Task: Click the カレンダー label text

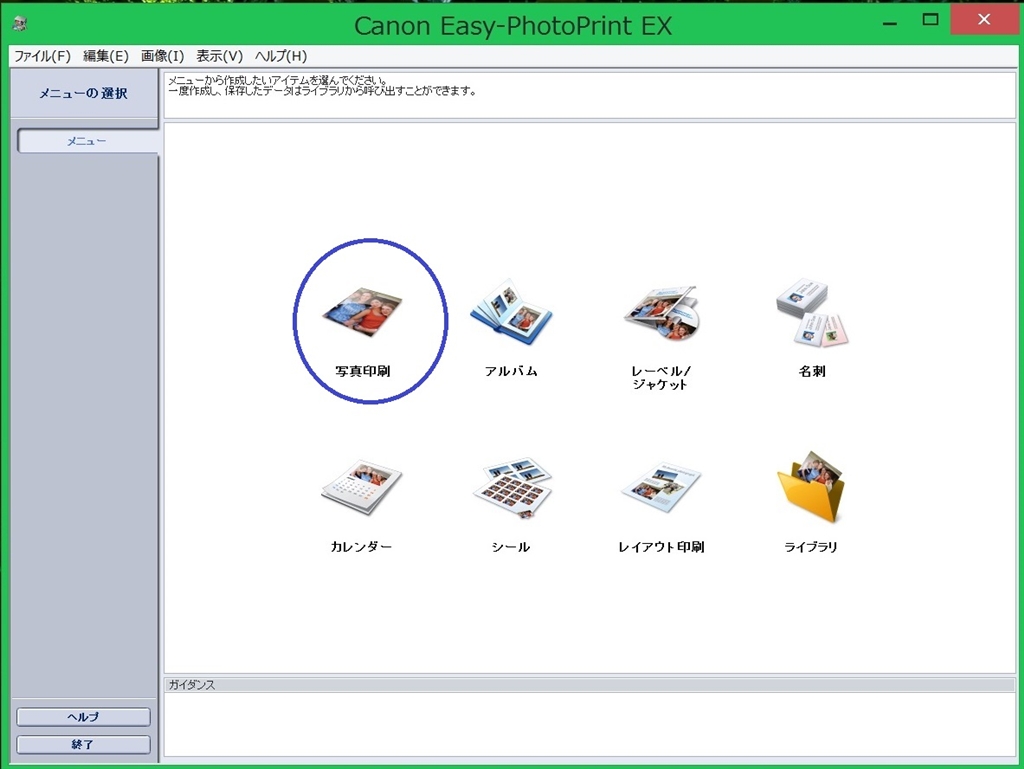Action: click(361, 546)
